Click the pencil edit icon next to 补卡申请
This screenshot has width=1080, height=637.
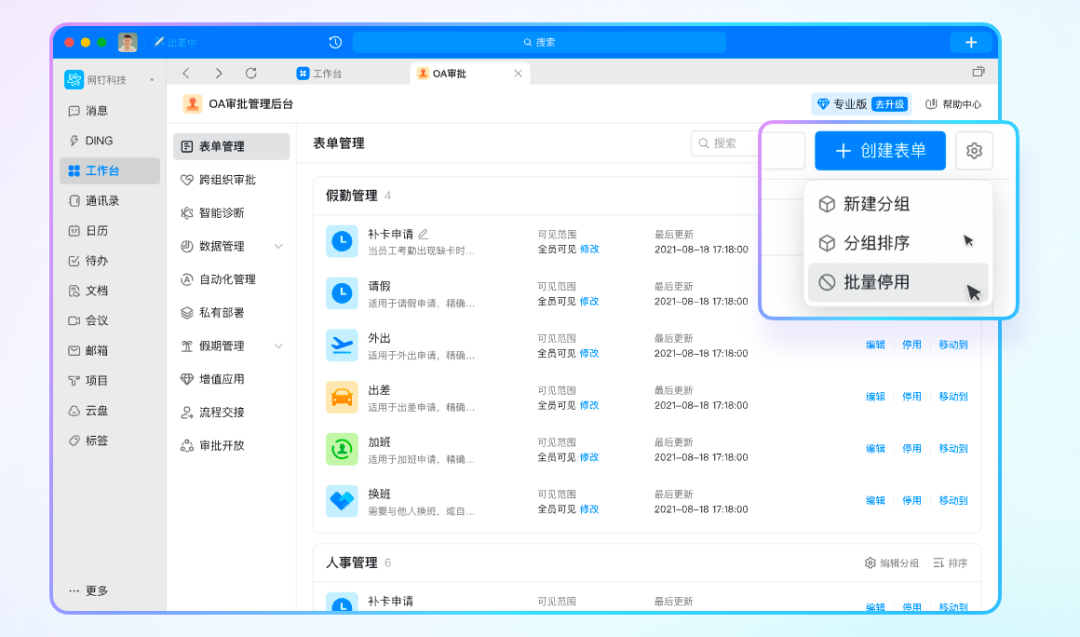pos(423,234)
